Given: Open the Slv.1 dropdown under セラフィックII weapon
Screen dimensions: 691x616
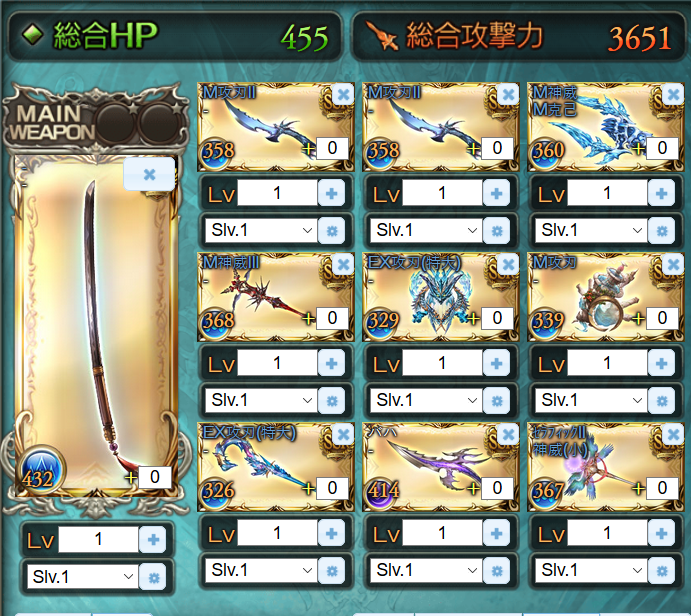Looking at the screenshot, I should (x=591, y=571).
